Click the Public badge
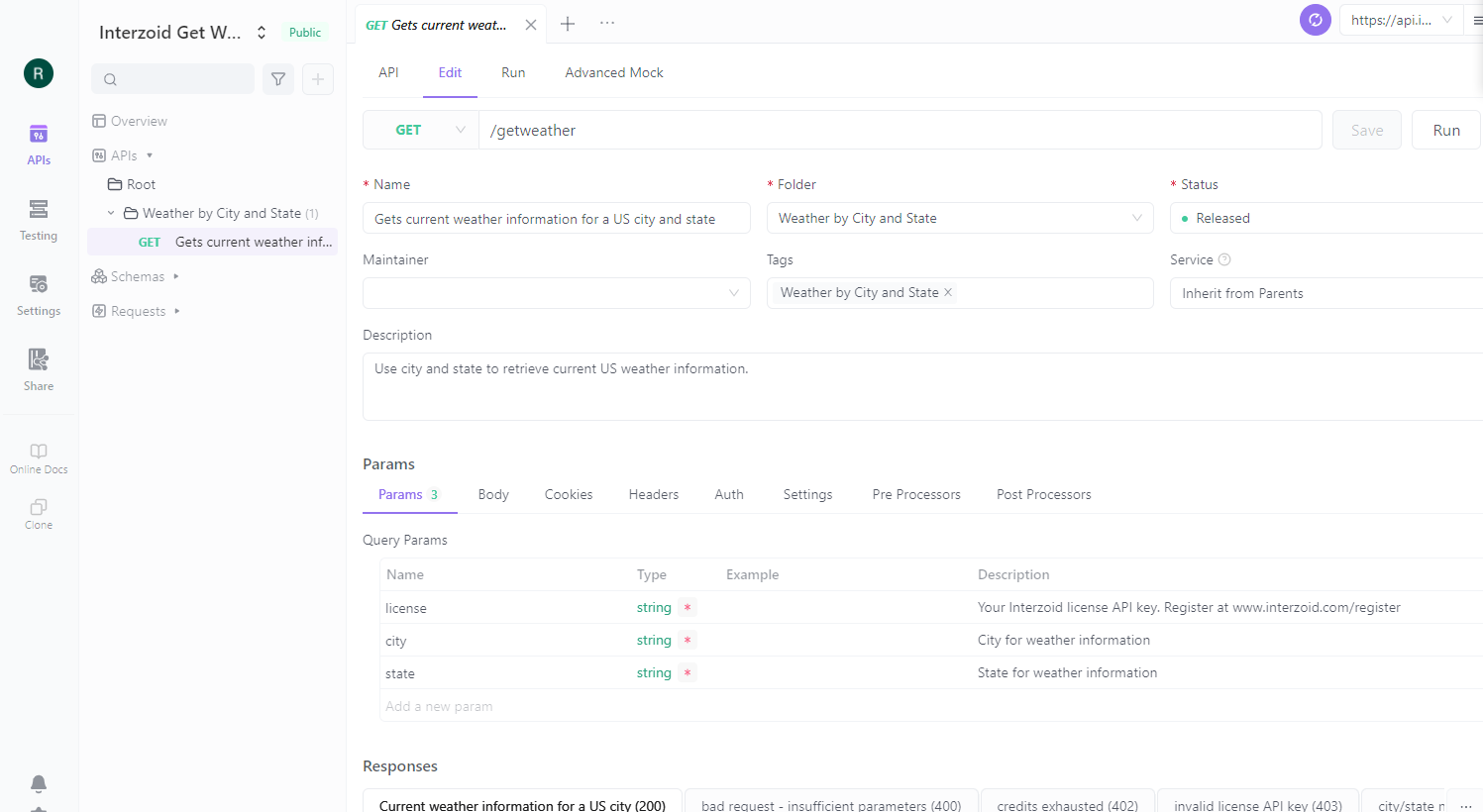This screenshot has width=1483, height=812. pyautogui.click(x=305, y=33)
